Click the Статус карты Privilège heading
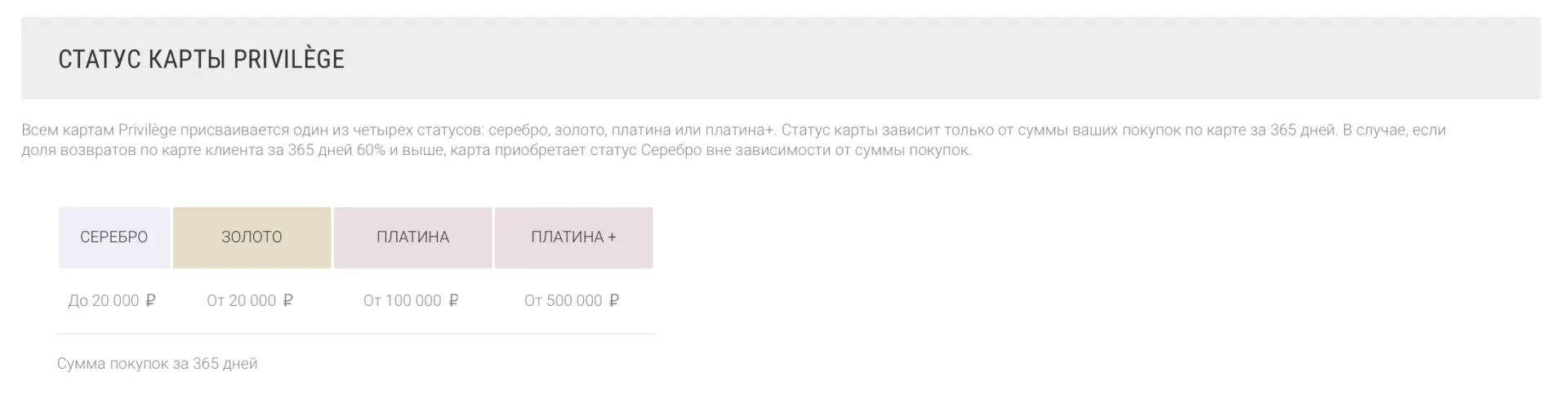The height and width of the screenshot is (403, 1568). 201,59
